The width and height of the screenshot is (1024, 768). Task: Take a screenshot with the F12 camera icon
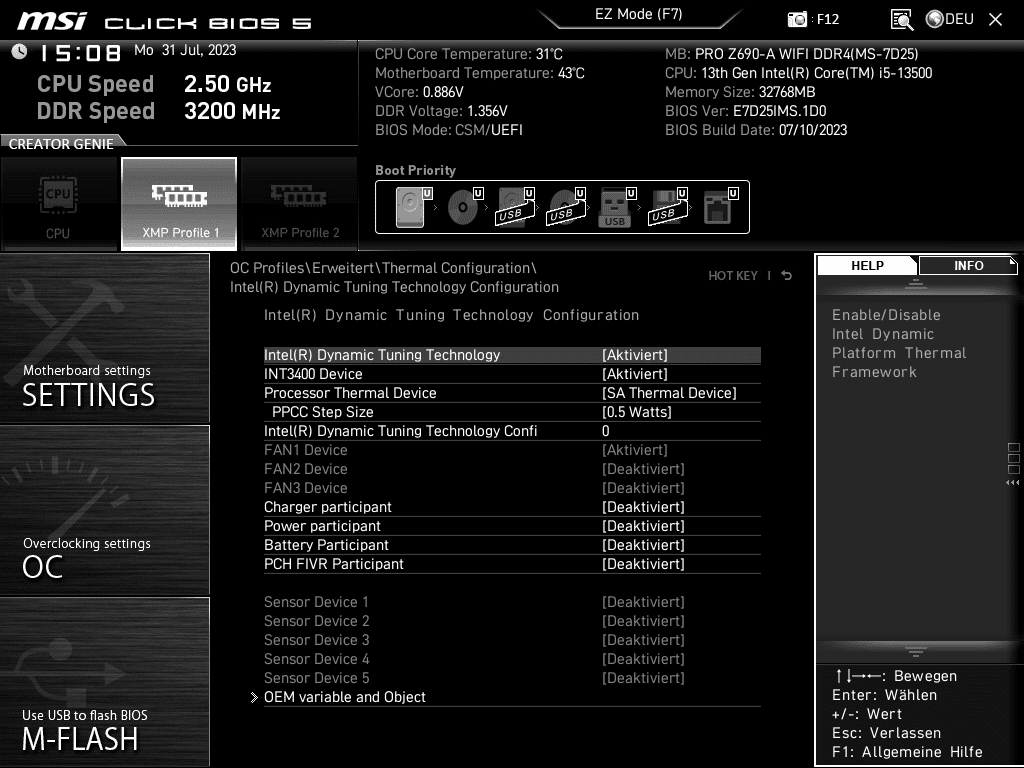[x=797, y=20]
